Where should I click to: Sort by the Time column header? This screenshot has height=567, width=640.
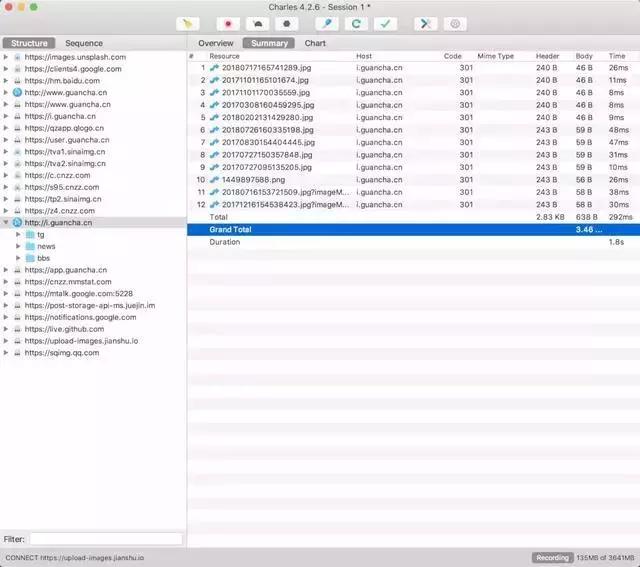[x=616, y=57]
